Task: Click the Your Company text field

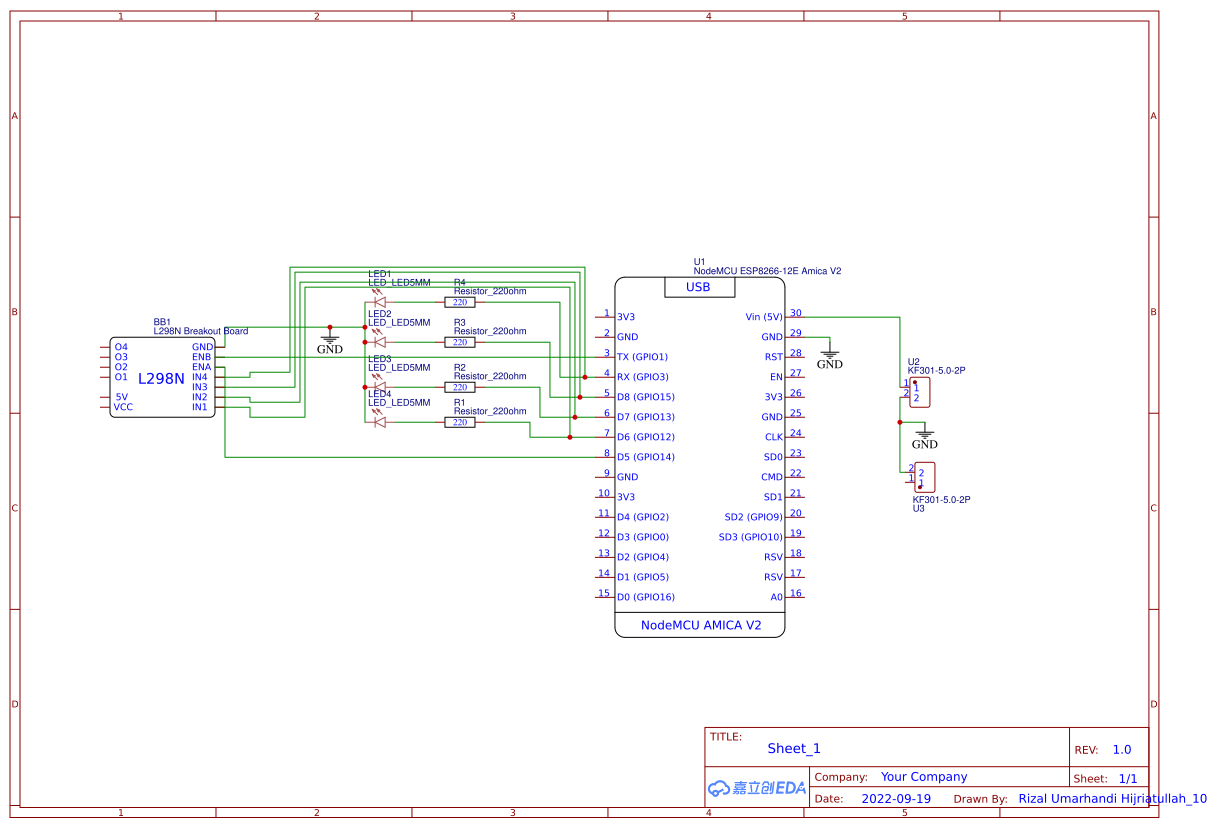Action: [924, 776]
